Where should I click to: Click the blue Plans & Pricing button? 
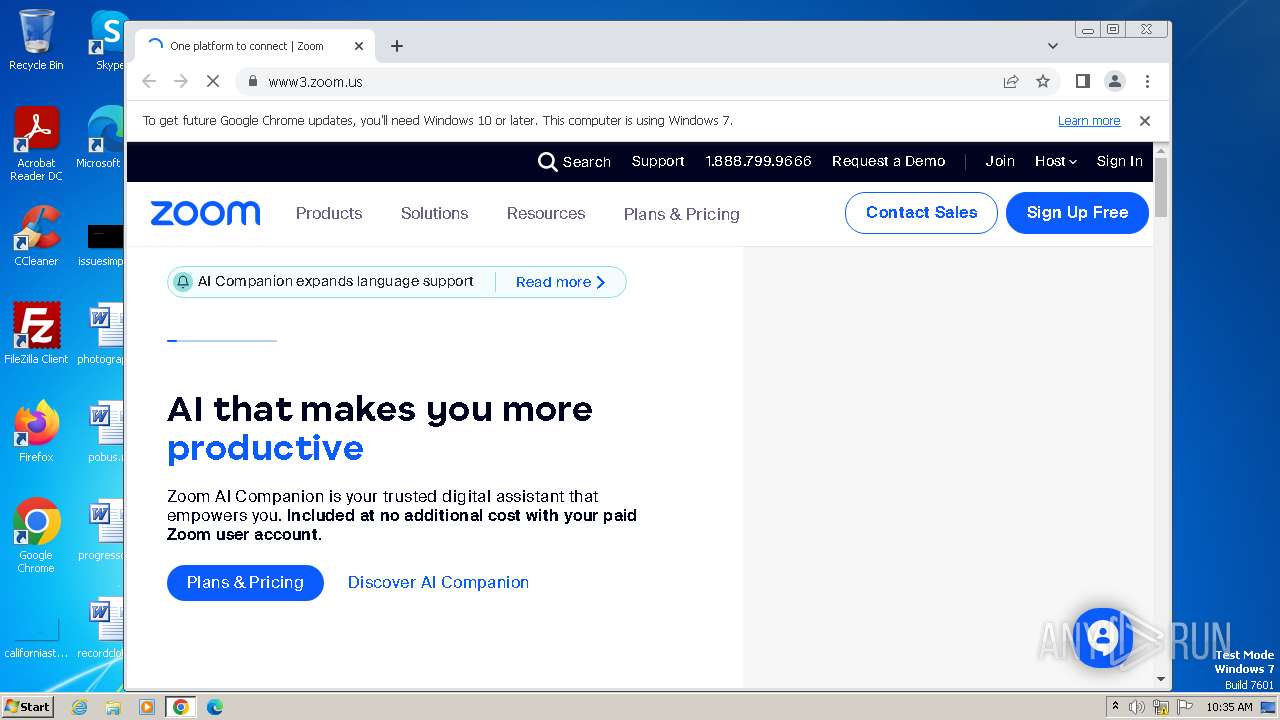(x=245, y=583)
